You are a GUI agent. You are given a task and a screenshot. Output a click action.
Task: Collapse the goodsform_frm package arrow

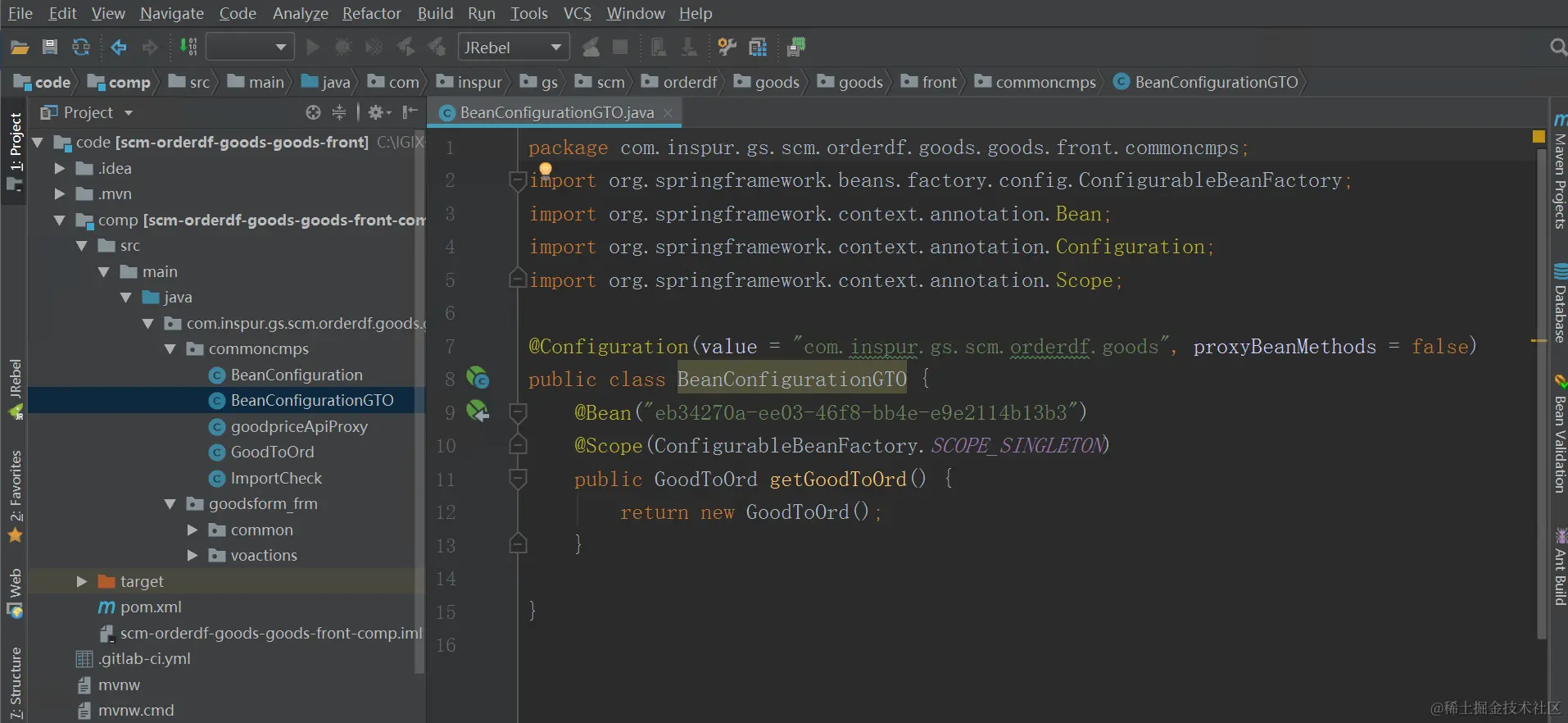170,503
